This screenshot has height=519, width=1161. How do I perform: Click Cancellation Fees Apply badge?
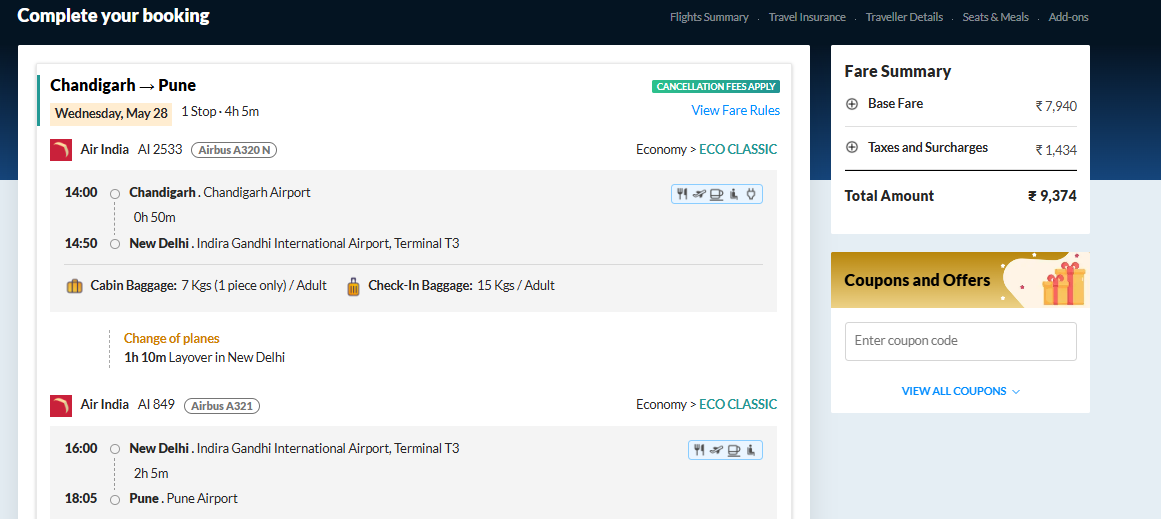pyautogui.click(x=716, y=87)
